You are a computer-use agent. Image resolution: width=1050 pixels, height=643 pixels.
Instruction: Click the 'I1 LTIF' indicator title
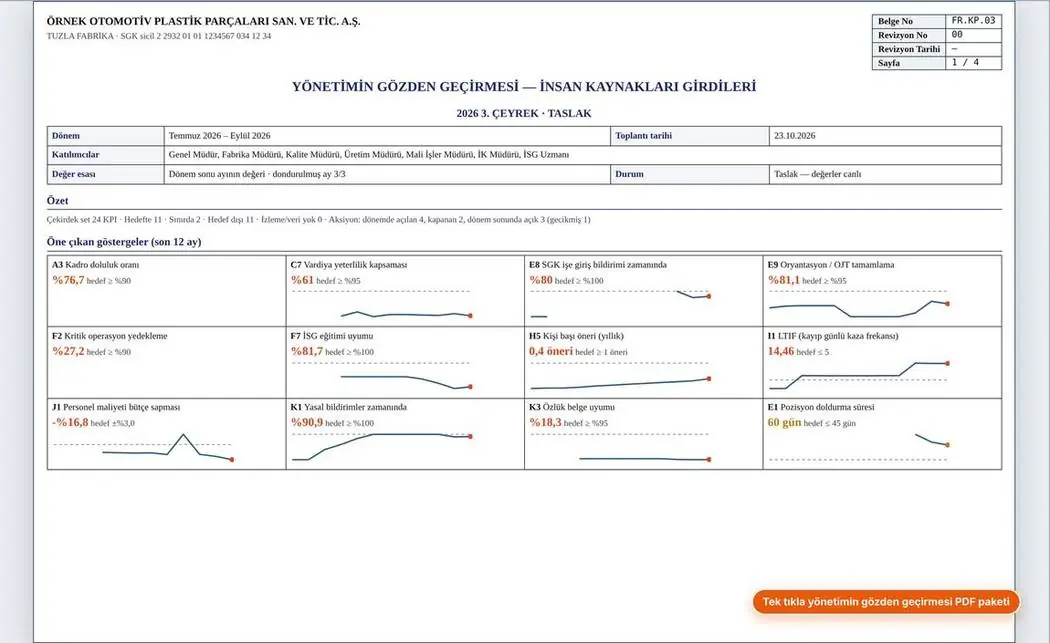833,336
